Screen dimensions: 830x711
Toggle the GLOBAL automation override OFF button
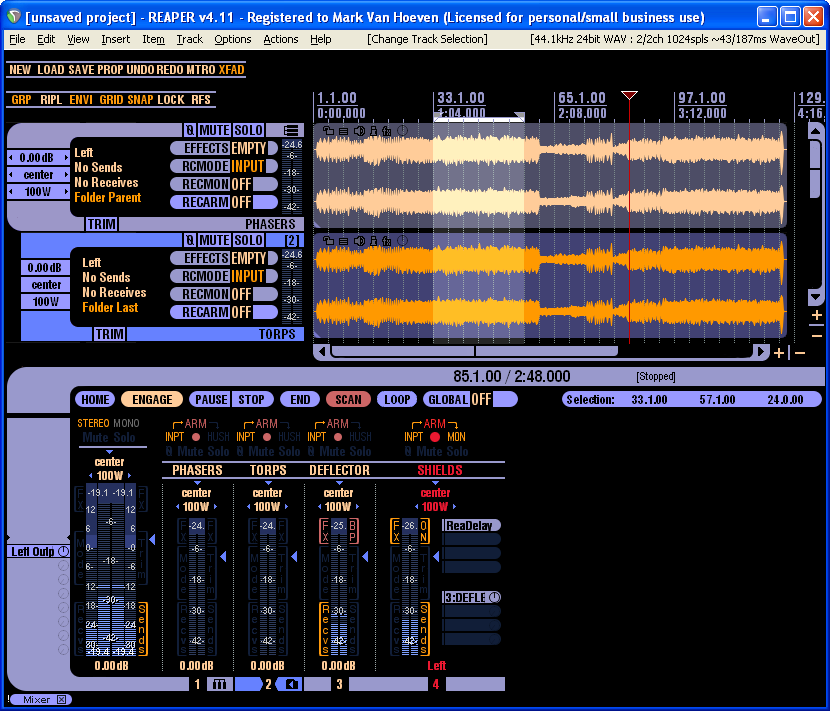point(481,399)
